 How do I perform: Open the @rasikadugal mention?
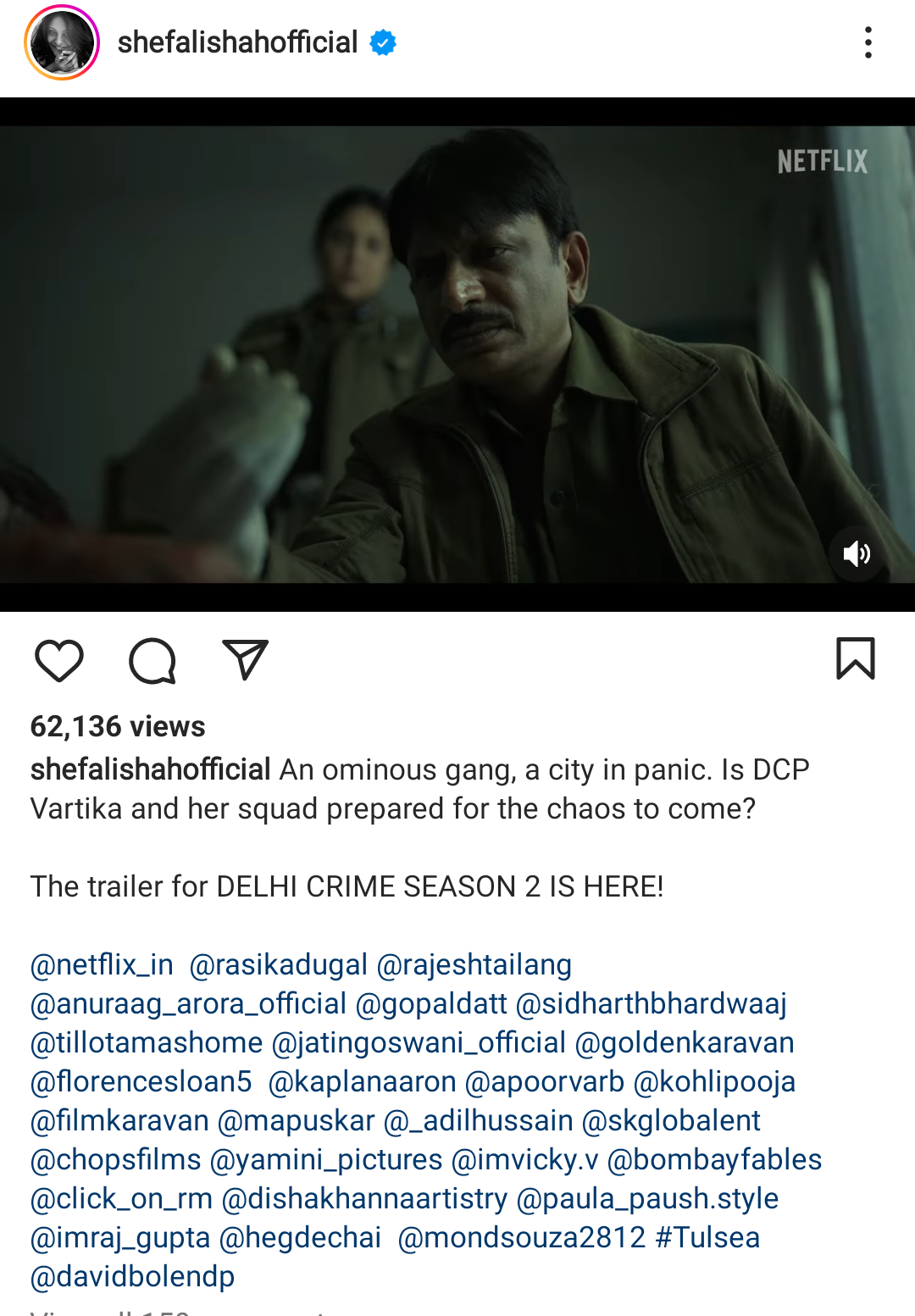[x=279, y=964]
